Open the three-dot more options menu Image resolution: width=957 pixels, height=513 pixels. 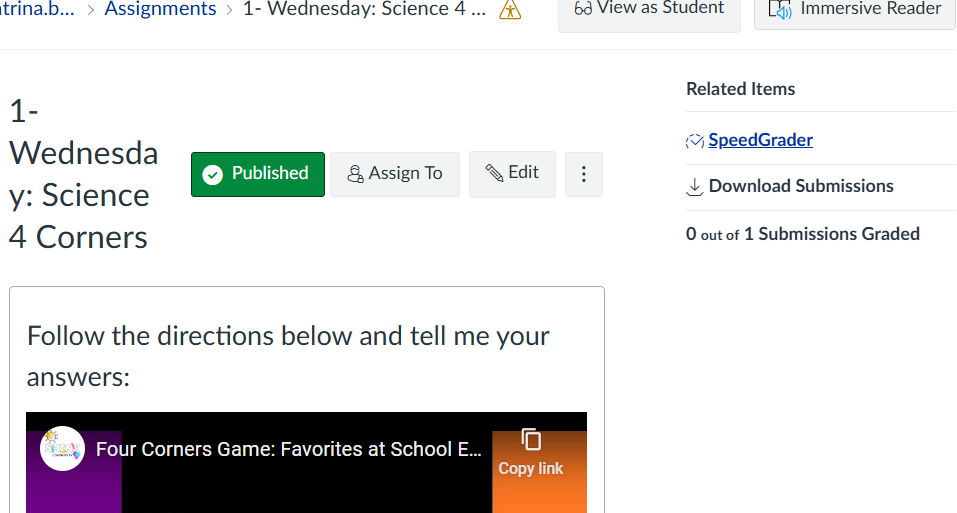(x=584, y=174)
